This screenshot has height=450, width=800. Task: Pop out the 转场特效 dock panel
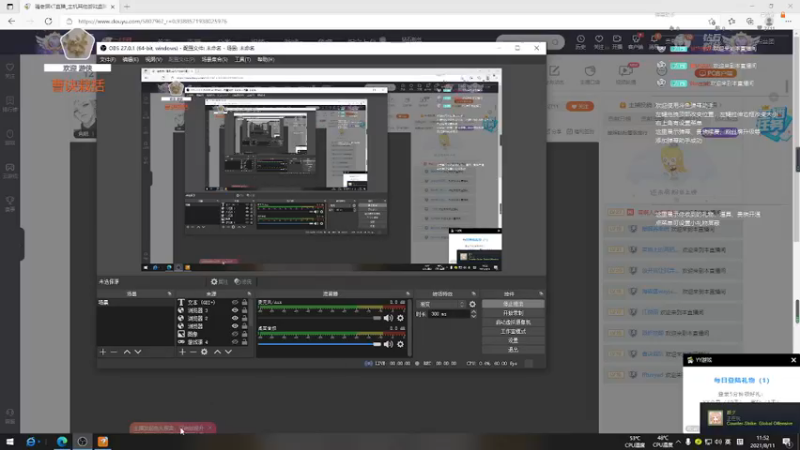pyautogui.click(x=473, y=294)
